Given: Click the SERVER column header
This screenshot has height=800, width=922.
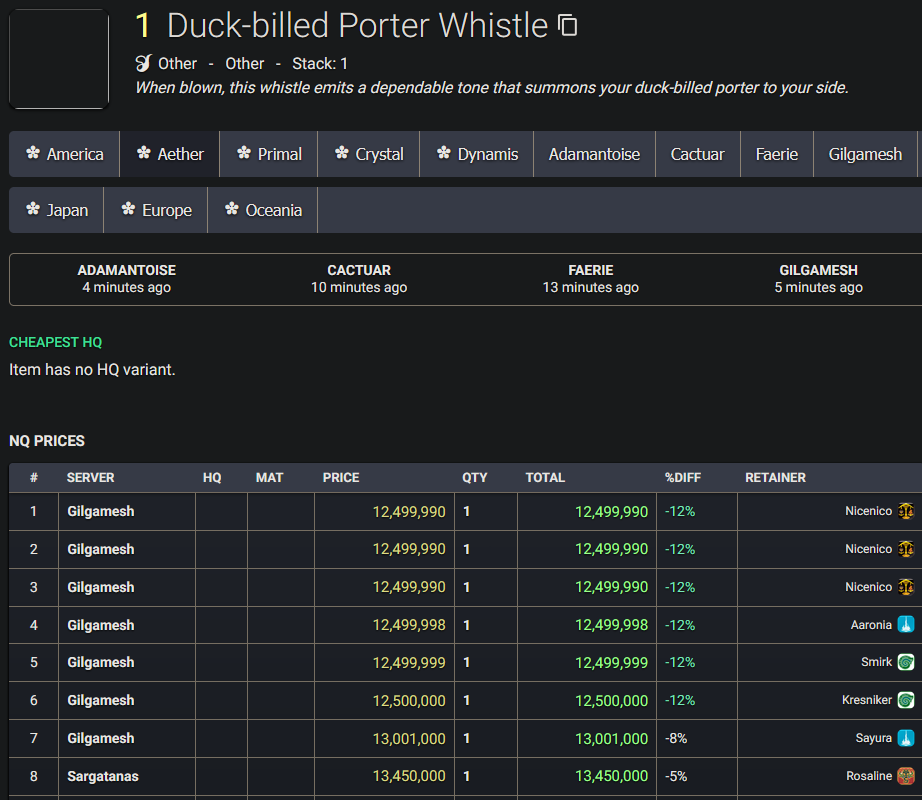Looking at the screenshot, I should (x=91, y=477).
